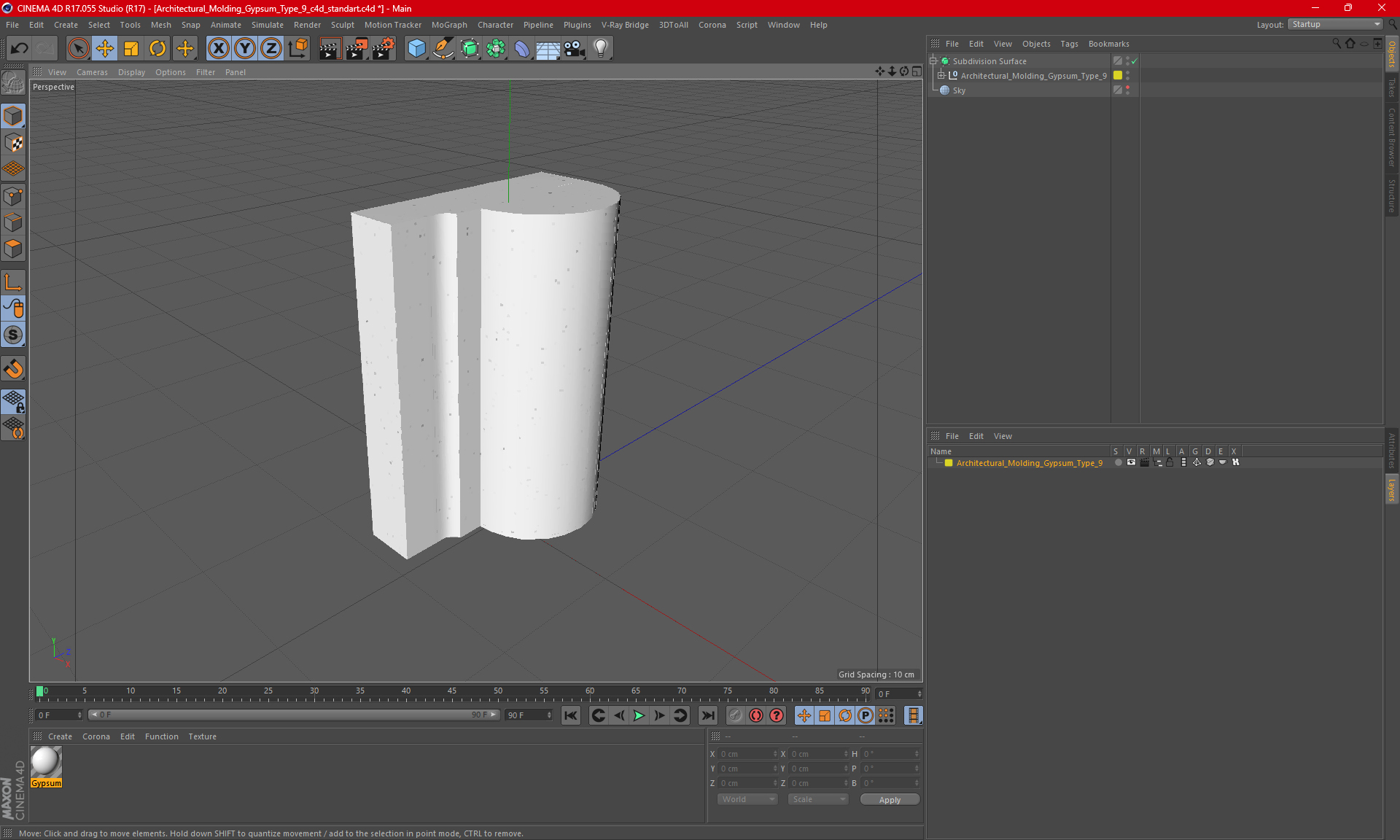Viewport: 1400px width, 840px height.
Task: Click position X coordinate field
Action: pos(748,754)
